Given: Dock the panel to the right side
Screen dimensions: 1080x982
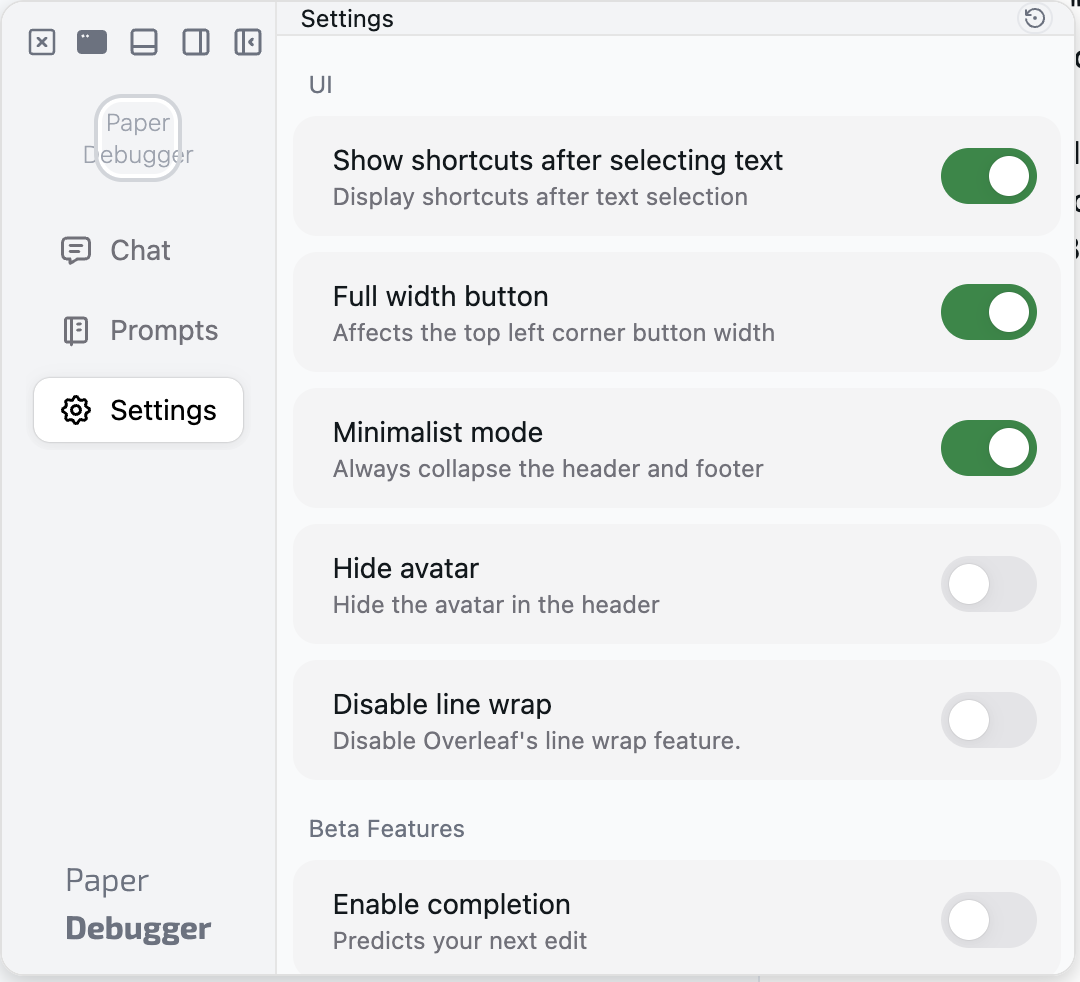Looking at the screenshot, I should (196, 42).
